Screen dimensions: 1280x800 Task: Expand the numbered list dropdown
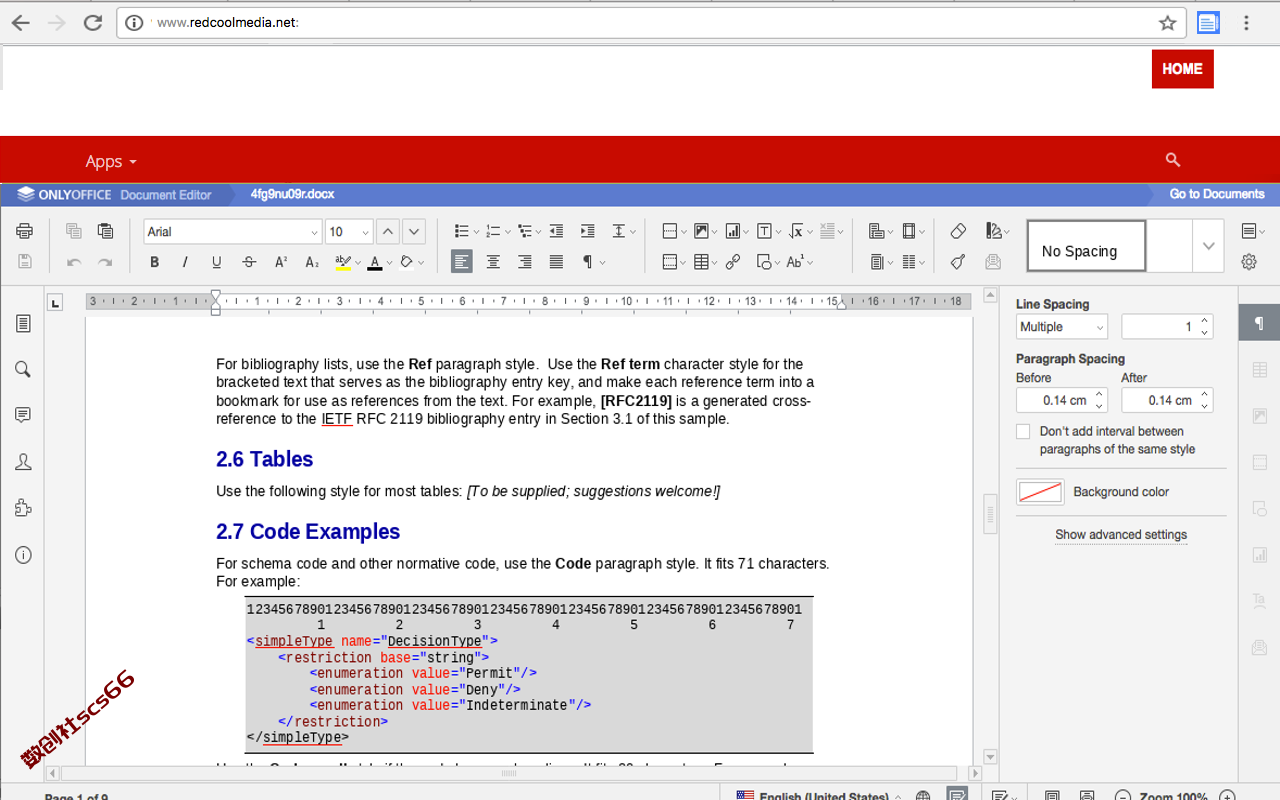(507, 232)
